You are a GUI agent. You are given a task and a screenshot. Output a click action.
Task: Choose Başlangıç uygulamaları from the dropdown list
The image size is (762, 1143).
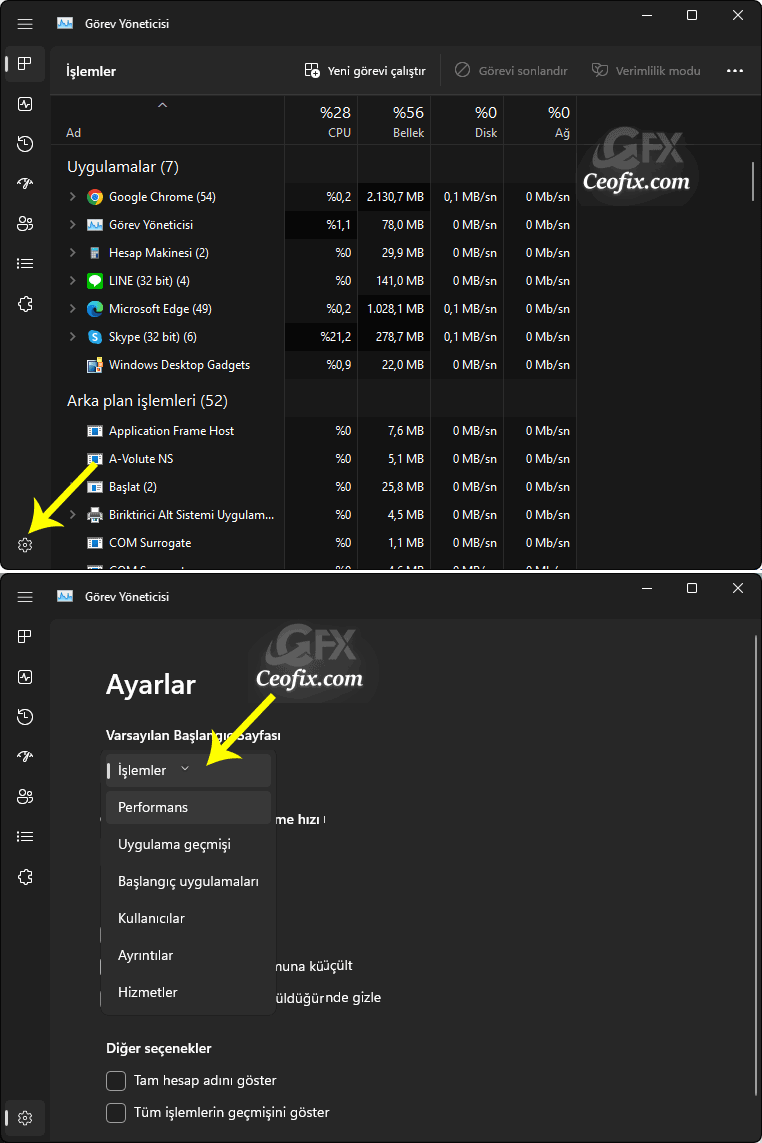tap(188, 882)
